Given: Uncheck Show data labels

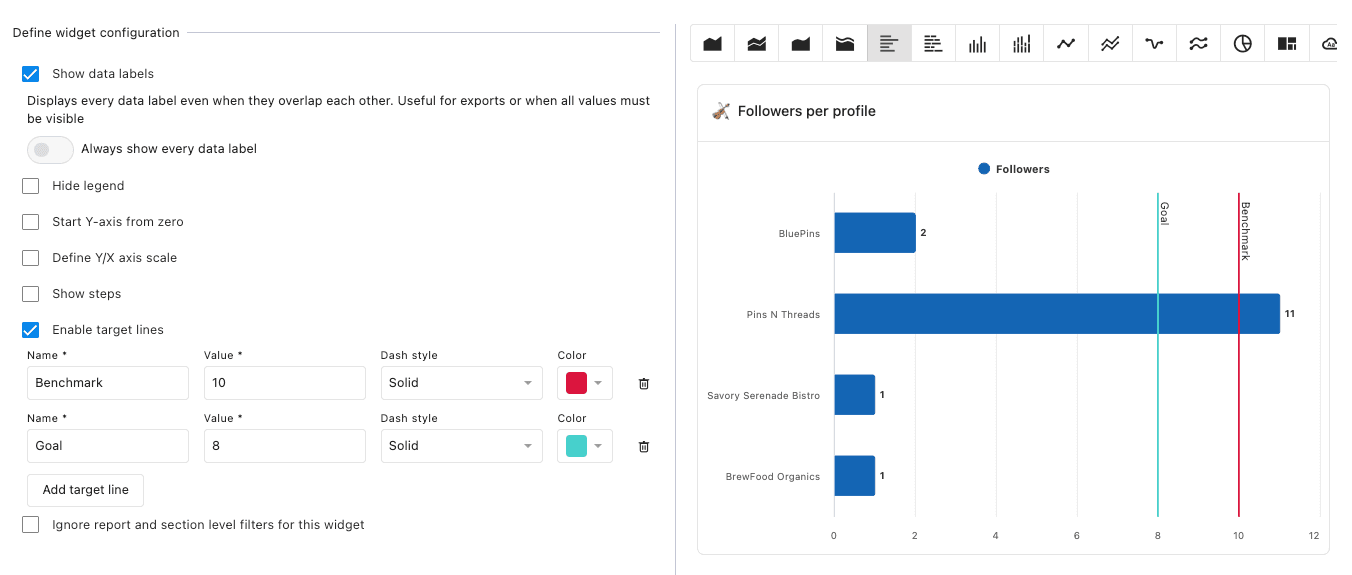Looking at the screenshot, I should click(31, 74).
